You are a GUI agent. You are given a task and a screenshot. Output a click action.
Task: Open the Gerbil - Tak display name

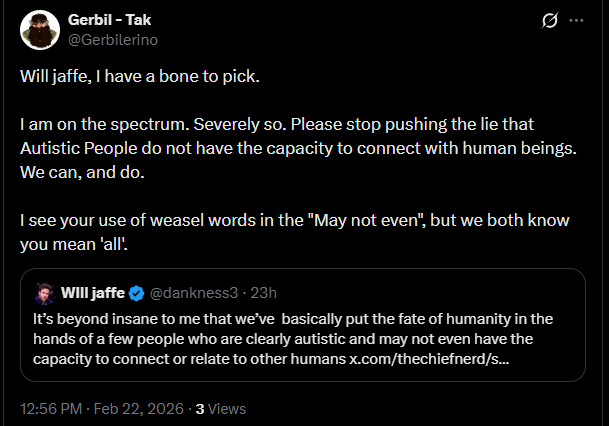(111, 20)
